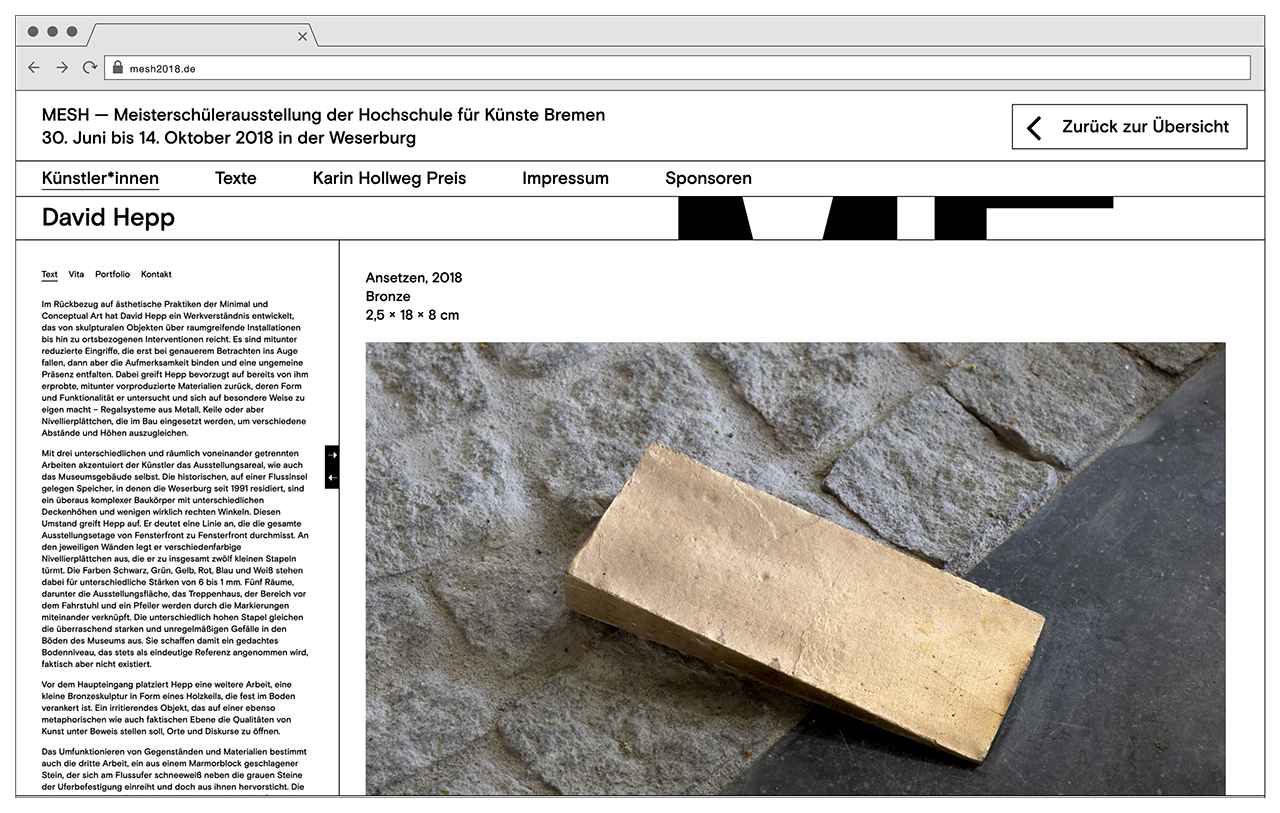Click the mesh2018.de address bar
This screenshot has width=1280, height=813.
click(x=680, y=68)
